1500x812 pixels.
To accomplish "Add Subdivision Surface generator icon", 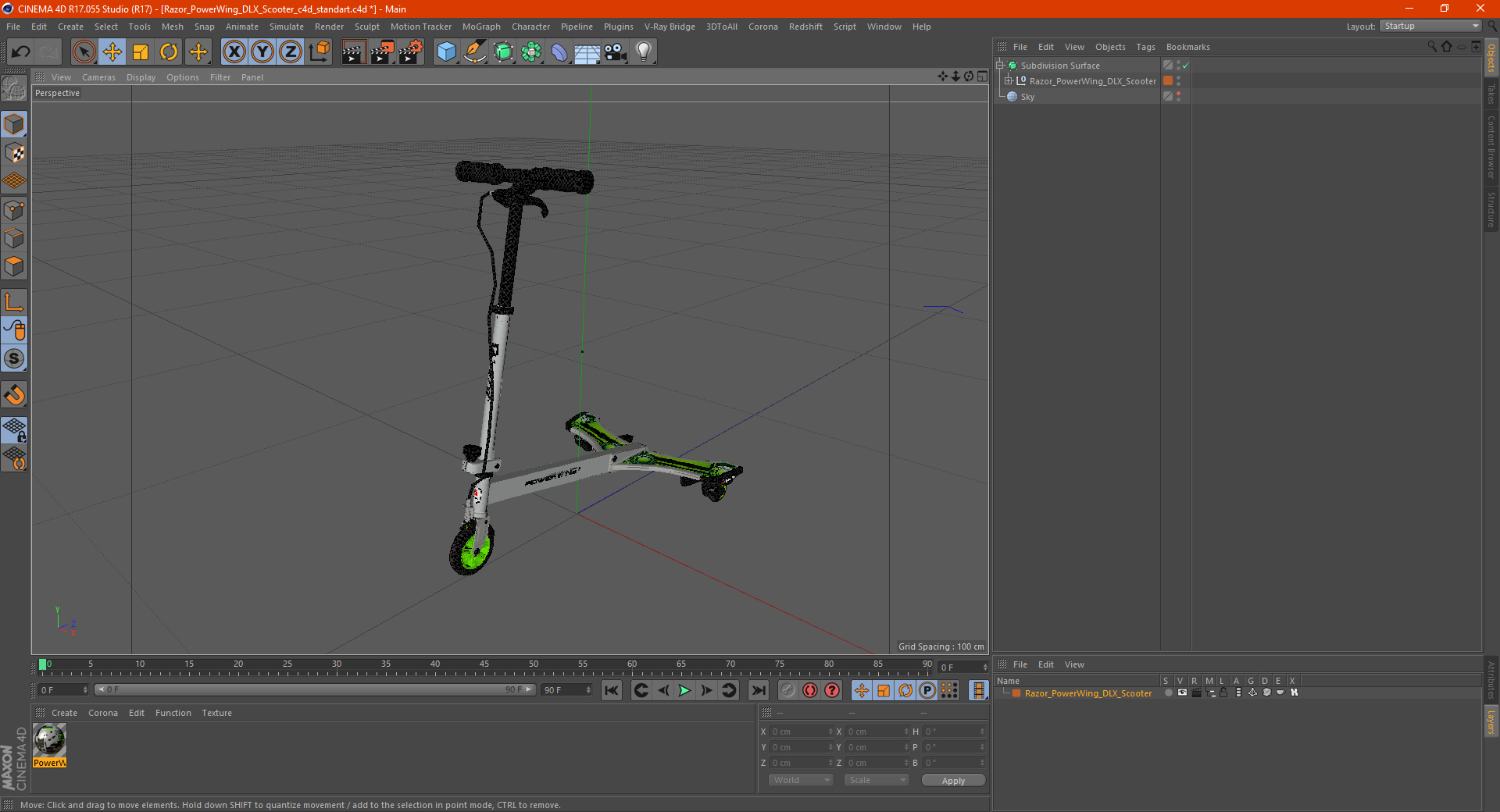I will pos(503,52).
